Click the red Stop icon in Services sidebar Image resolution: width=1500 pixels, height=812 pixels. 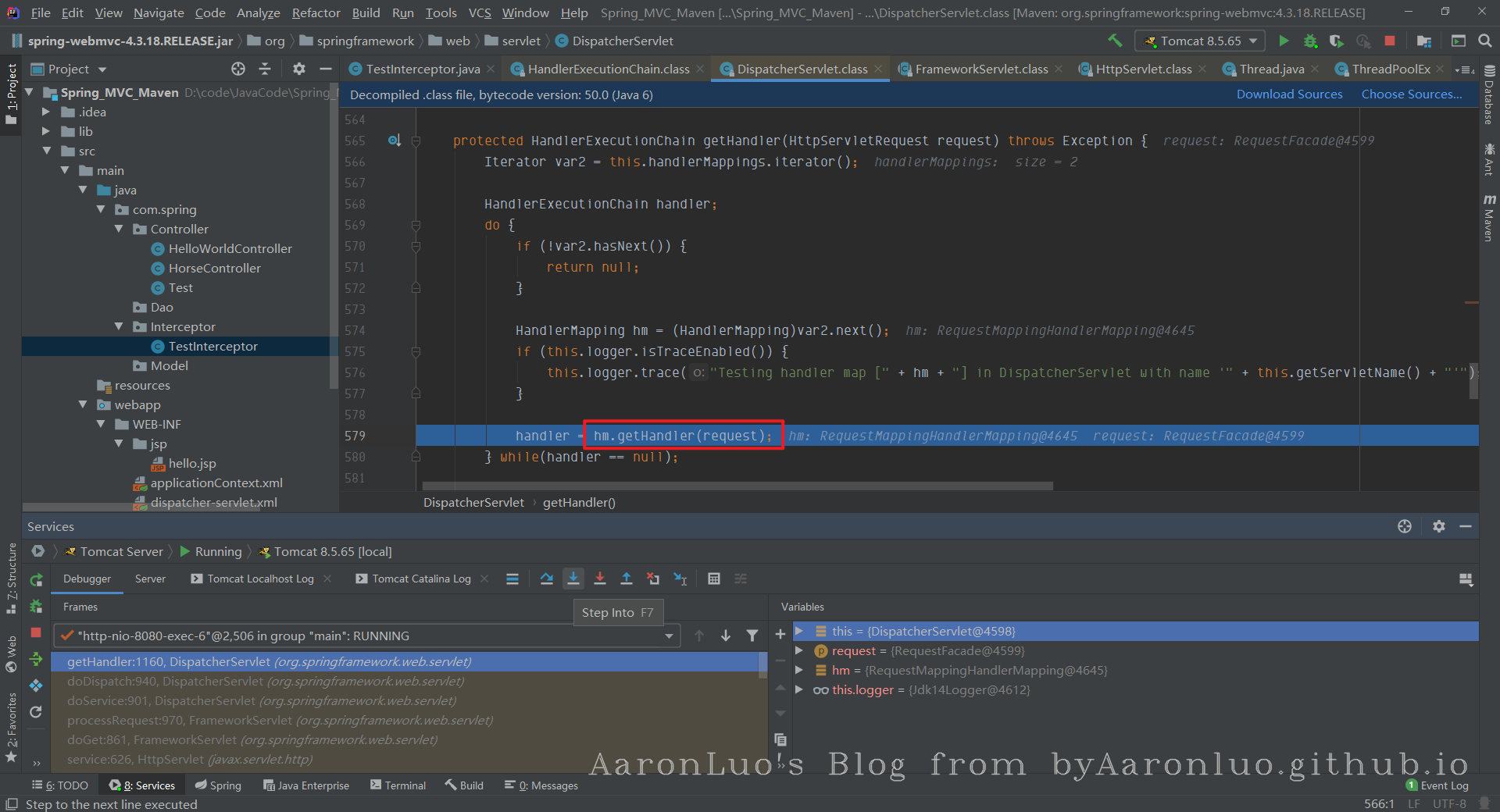[36, 632]
